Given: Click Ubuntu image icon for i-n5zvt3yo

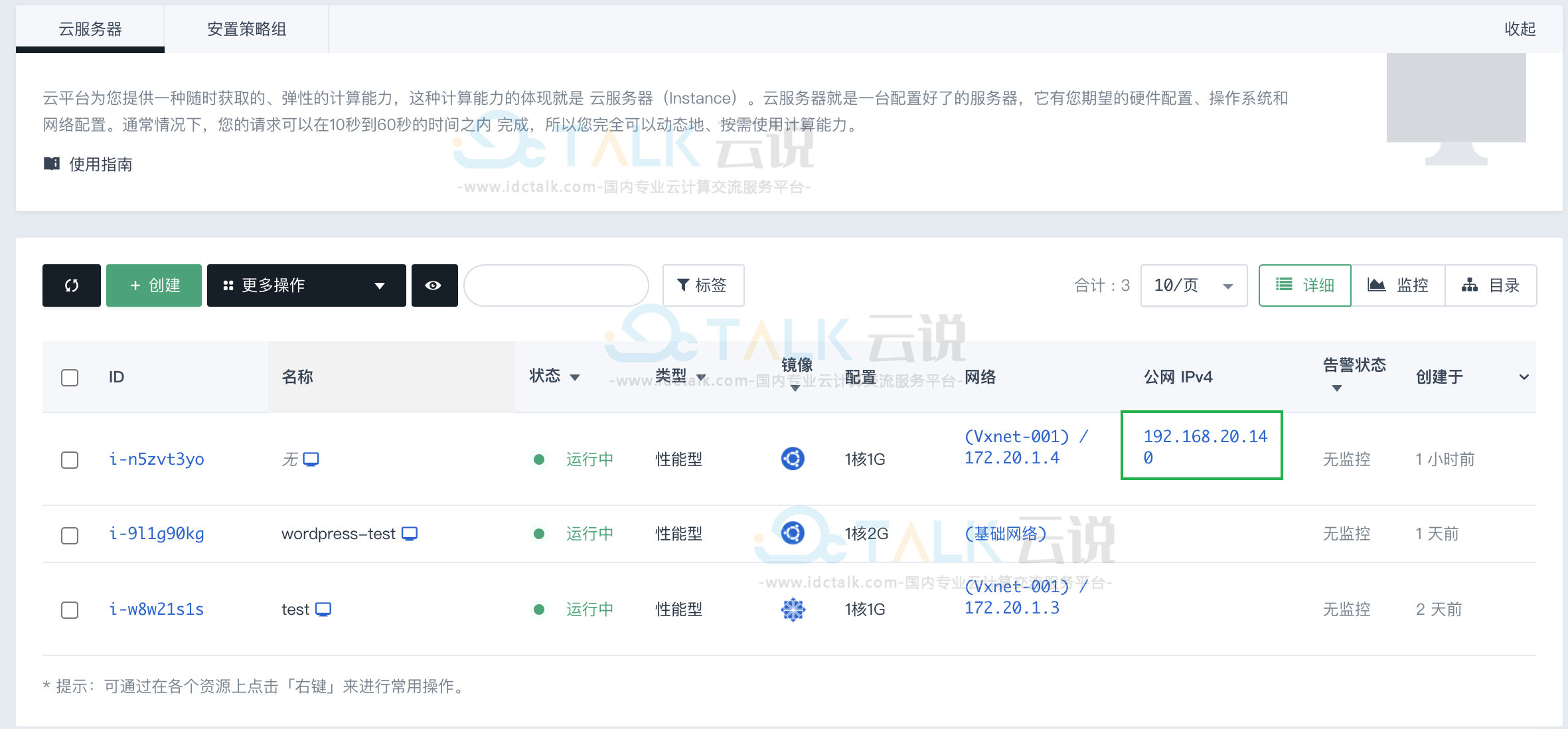Looking at the screenshot, I should coord(793,459).
